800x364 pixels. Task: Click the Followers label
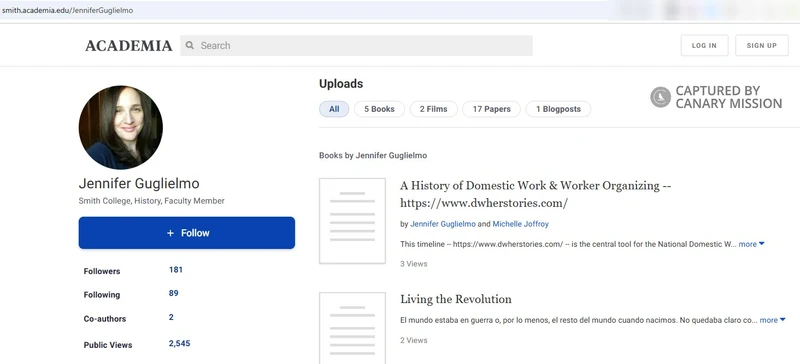[102, 271]
